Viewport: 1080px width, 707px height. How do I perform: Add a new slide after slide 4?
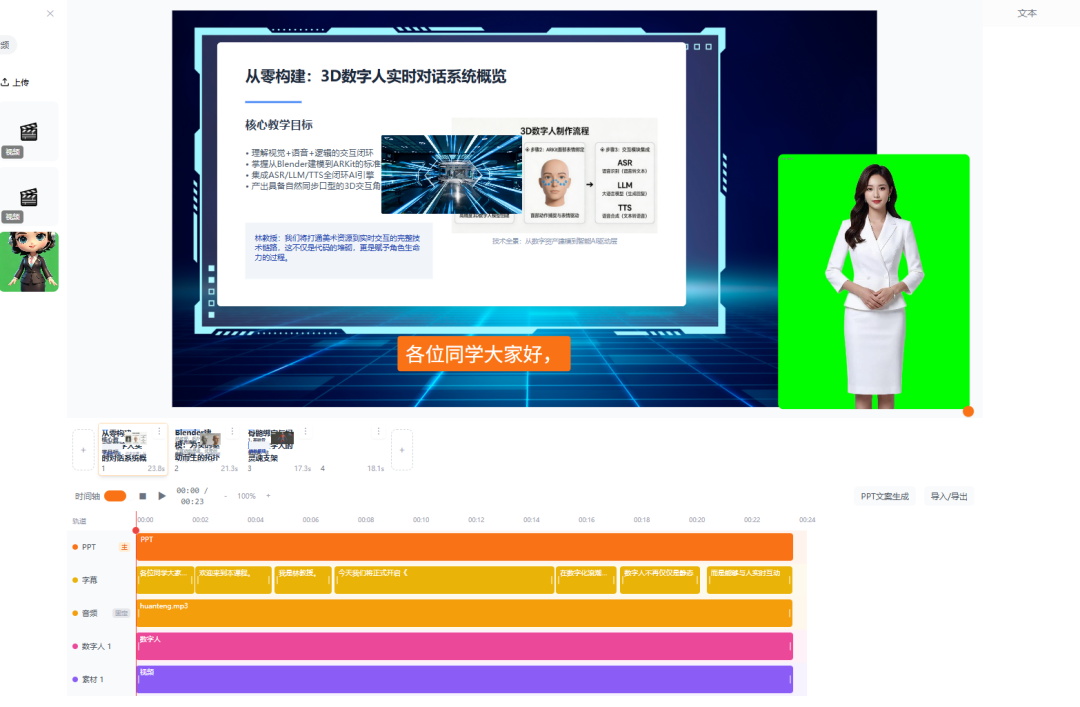(402, 450)
